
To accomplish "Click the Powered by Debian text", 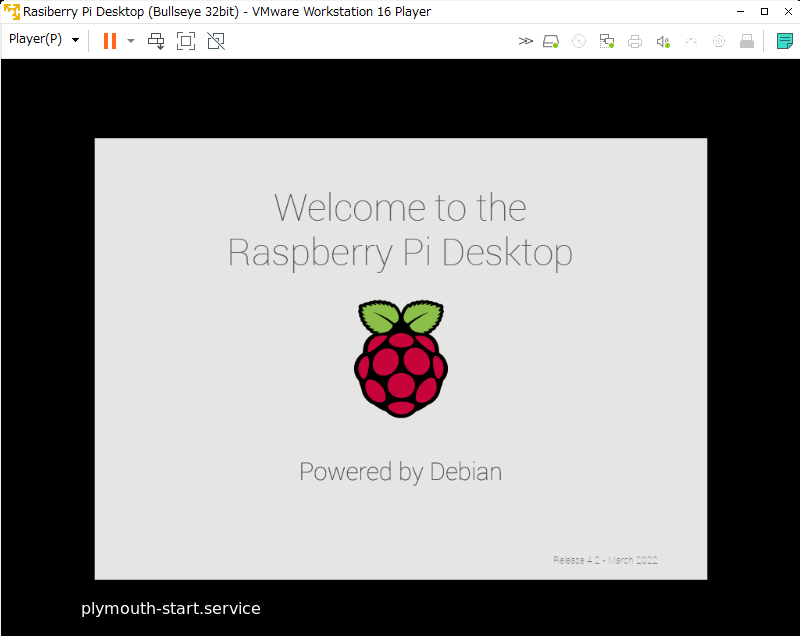I will coord(401,472).
